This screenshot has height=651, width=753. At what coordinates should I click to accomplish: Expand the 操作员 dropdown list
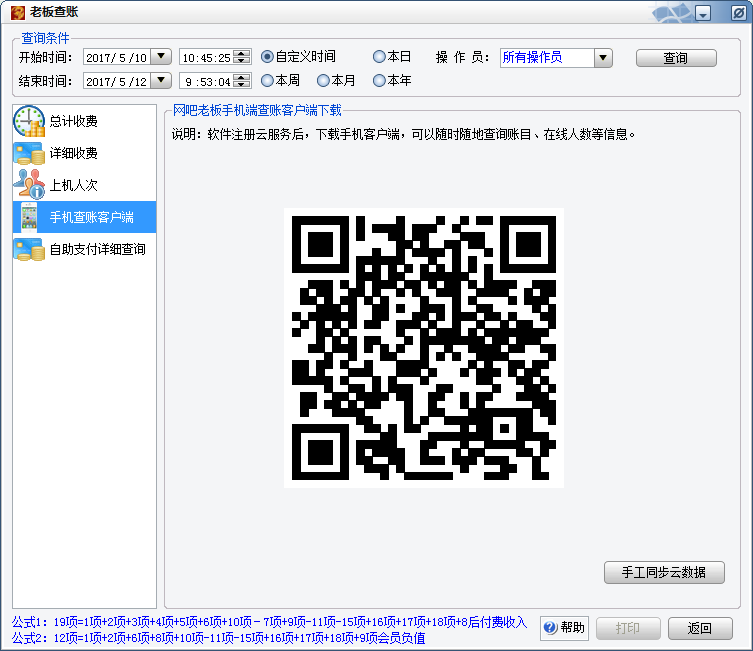coord(603,58)
